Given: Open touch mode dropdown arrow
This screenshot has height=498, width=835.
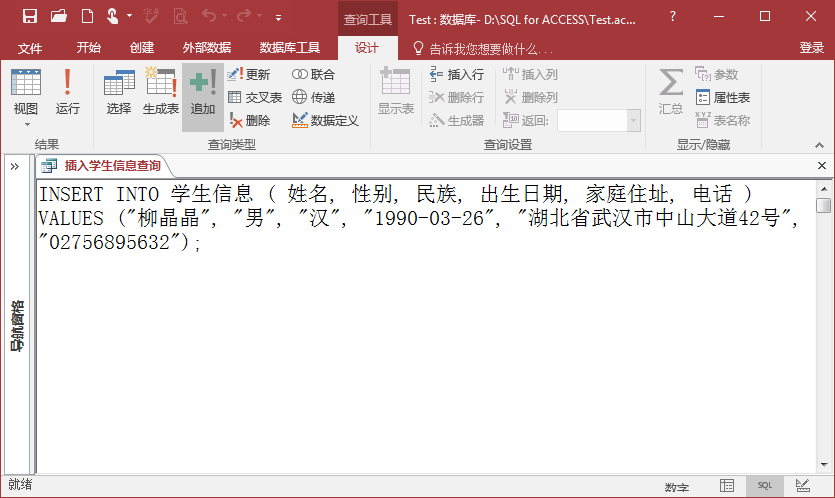Looking at the screenshot, I should coord(129,17).
